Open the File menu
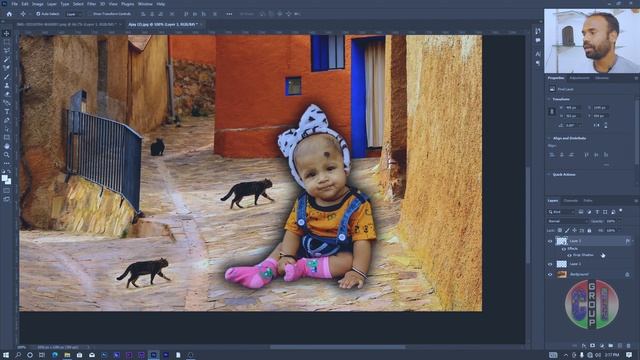The width and height of the screenshot is (640, 360). (14, 4)
